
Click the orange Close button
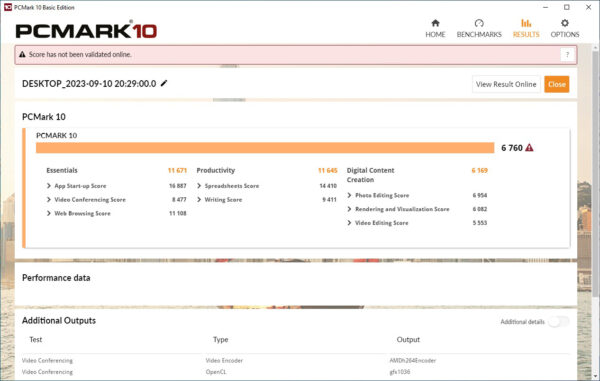tap(557, 84)
